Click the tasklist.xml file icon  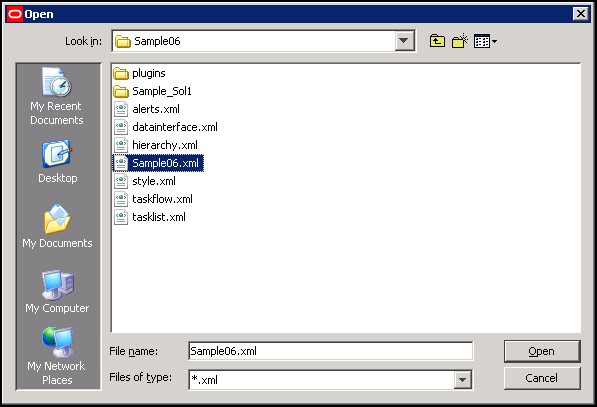point(121,217)
